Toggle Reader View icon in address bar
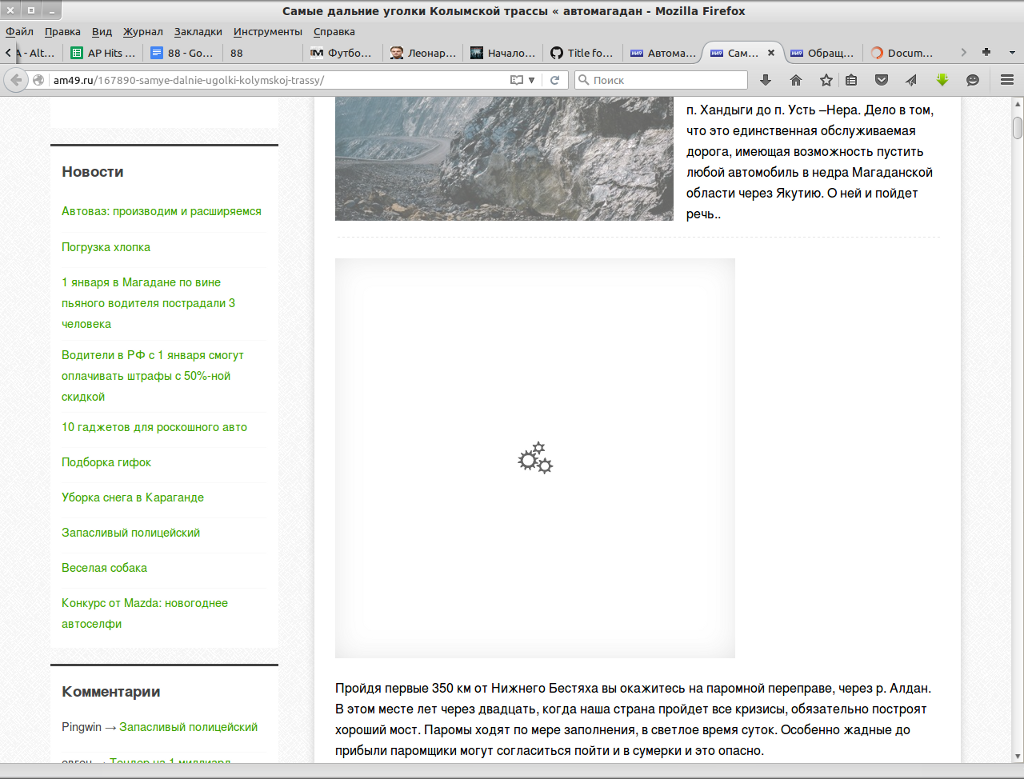The height and width of the screenshot is (779, 1024). (517, 80)
